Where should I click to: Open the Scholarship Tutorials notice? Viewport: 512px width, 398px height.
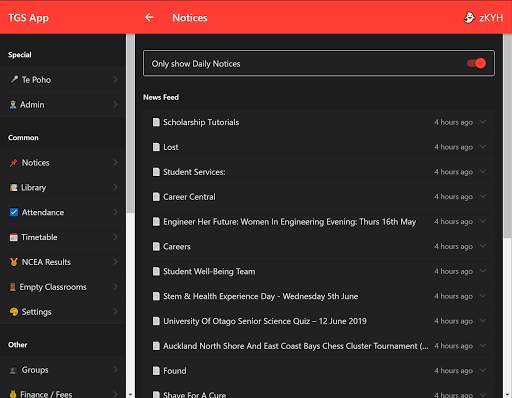[x=319, y=122]
